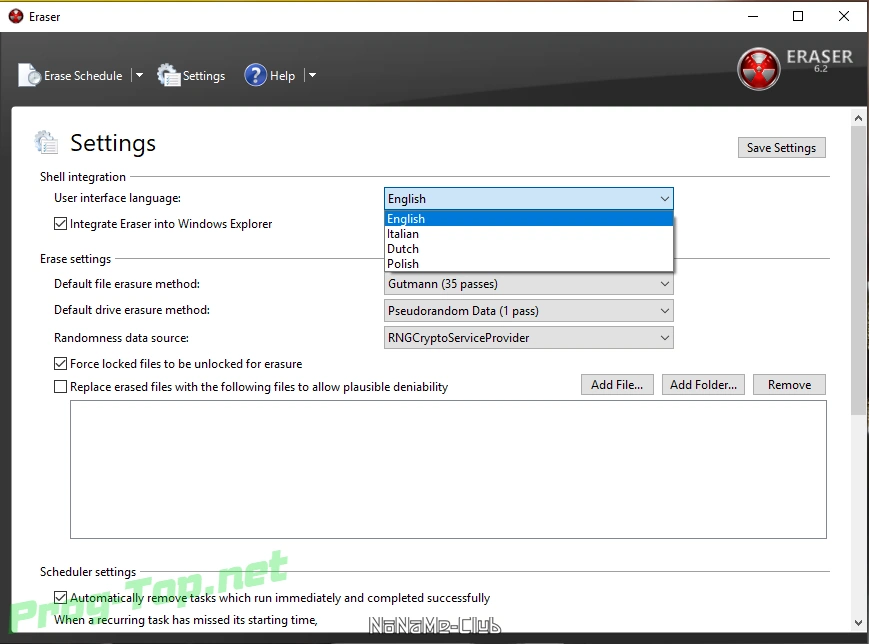Toggle Force locked files to be unlocked checkbox
869x644 pixels.
(x=60, y=364)
